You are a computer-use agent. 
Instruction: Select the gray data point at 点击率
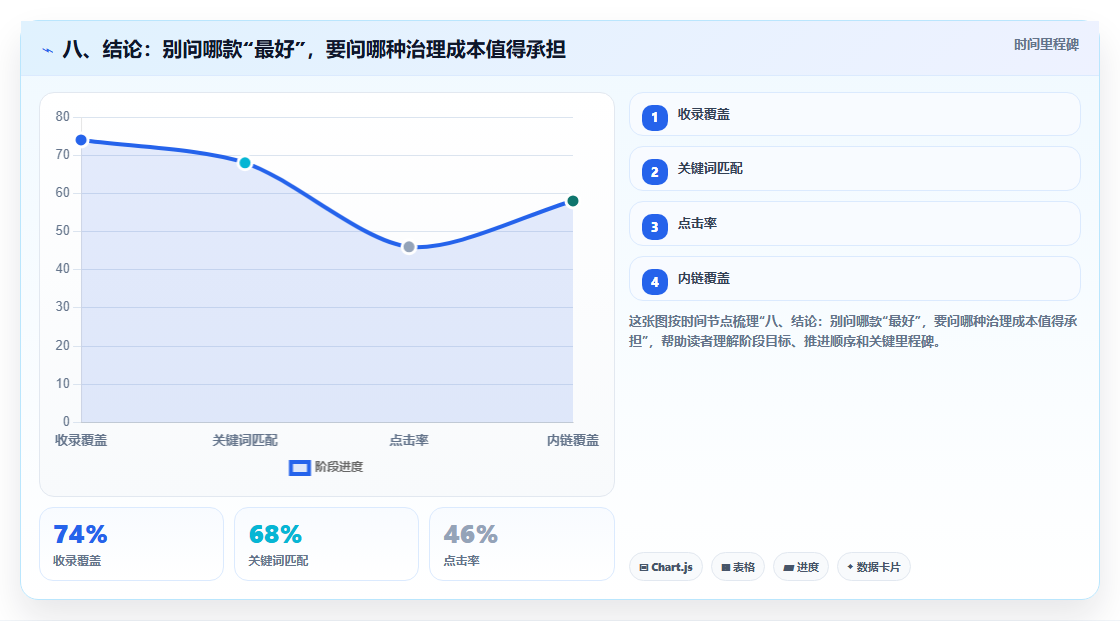click(x=409, y=247)
